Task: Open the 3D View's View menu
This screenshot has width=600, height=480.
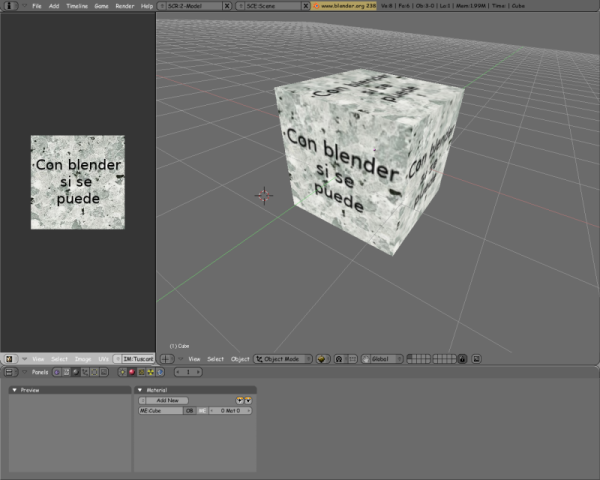Action: click(194, 359)
